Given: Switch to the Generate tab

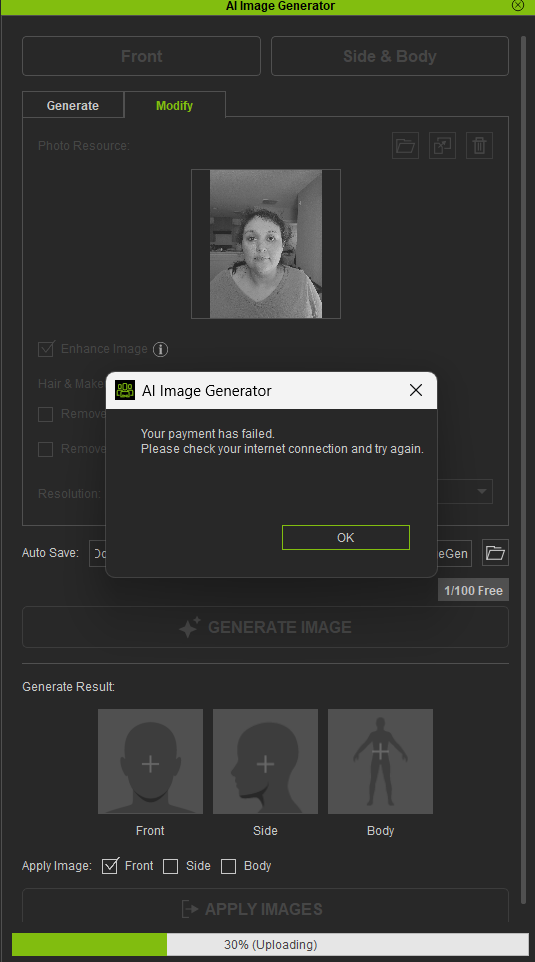Looking at the screenshot, I should 73,106.
